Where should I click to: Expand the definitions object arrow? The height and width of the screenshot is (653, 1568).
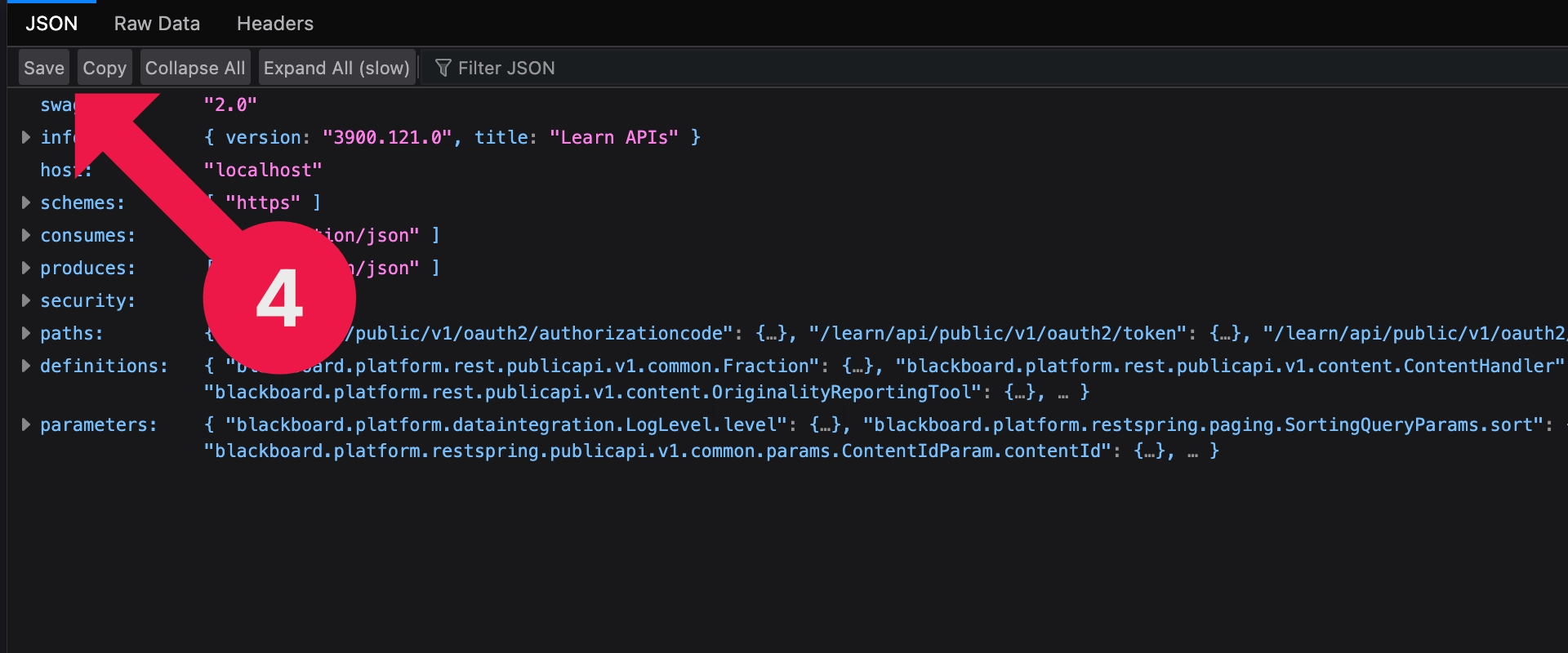click(x=26, y=366)
